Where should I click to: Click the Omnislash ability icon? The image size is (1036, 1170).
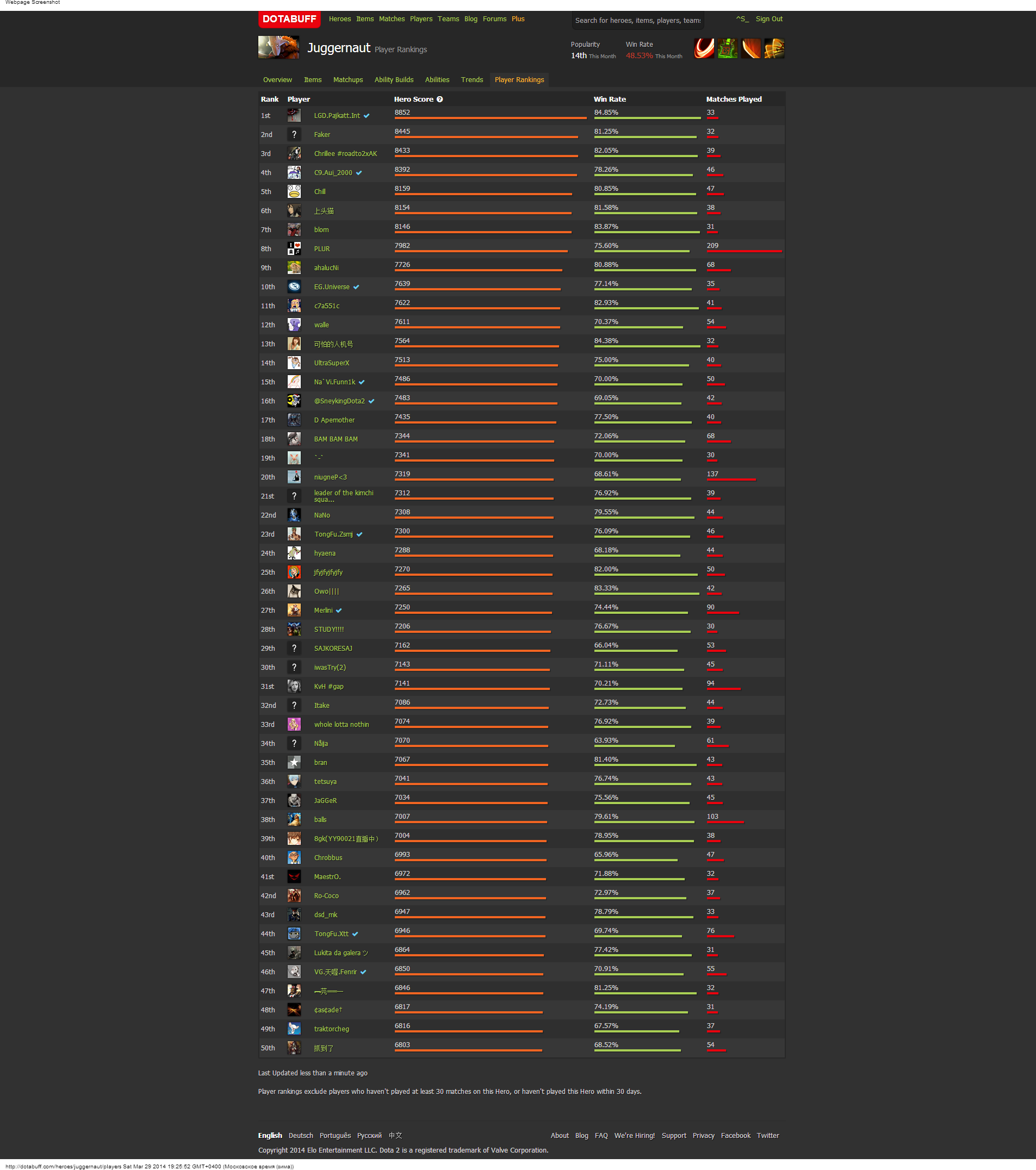click(774, 48)
